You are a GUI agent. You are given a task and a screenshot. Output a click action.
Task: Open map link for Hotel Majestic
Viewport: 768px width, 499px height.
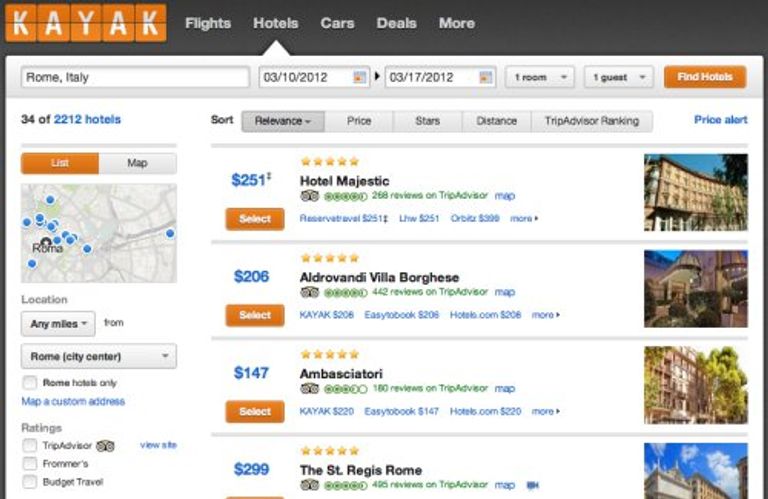click(x=504, y=196)
